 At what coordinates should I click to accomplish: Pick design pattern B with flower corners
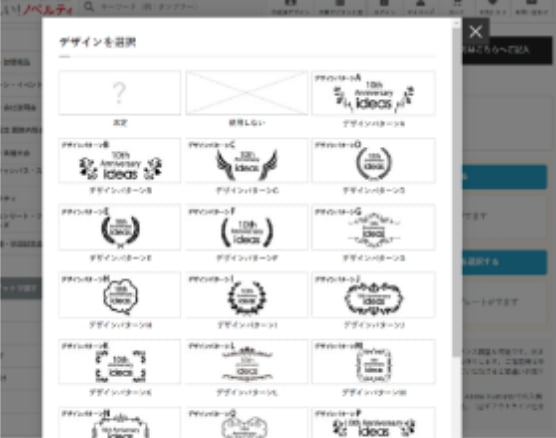point(119,160)
